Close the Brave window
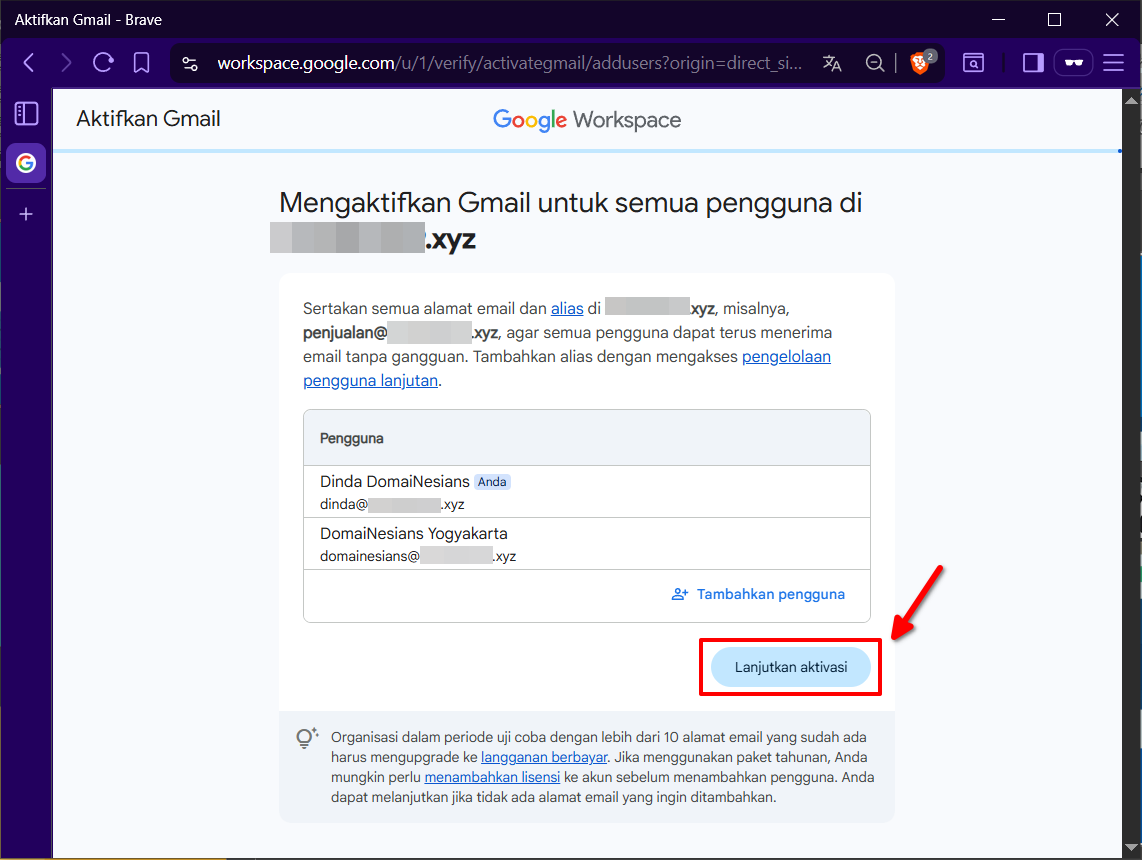This screenshot has height=860, width=1142. click(1111, 20)
